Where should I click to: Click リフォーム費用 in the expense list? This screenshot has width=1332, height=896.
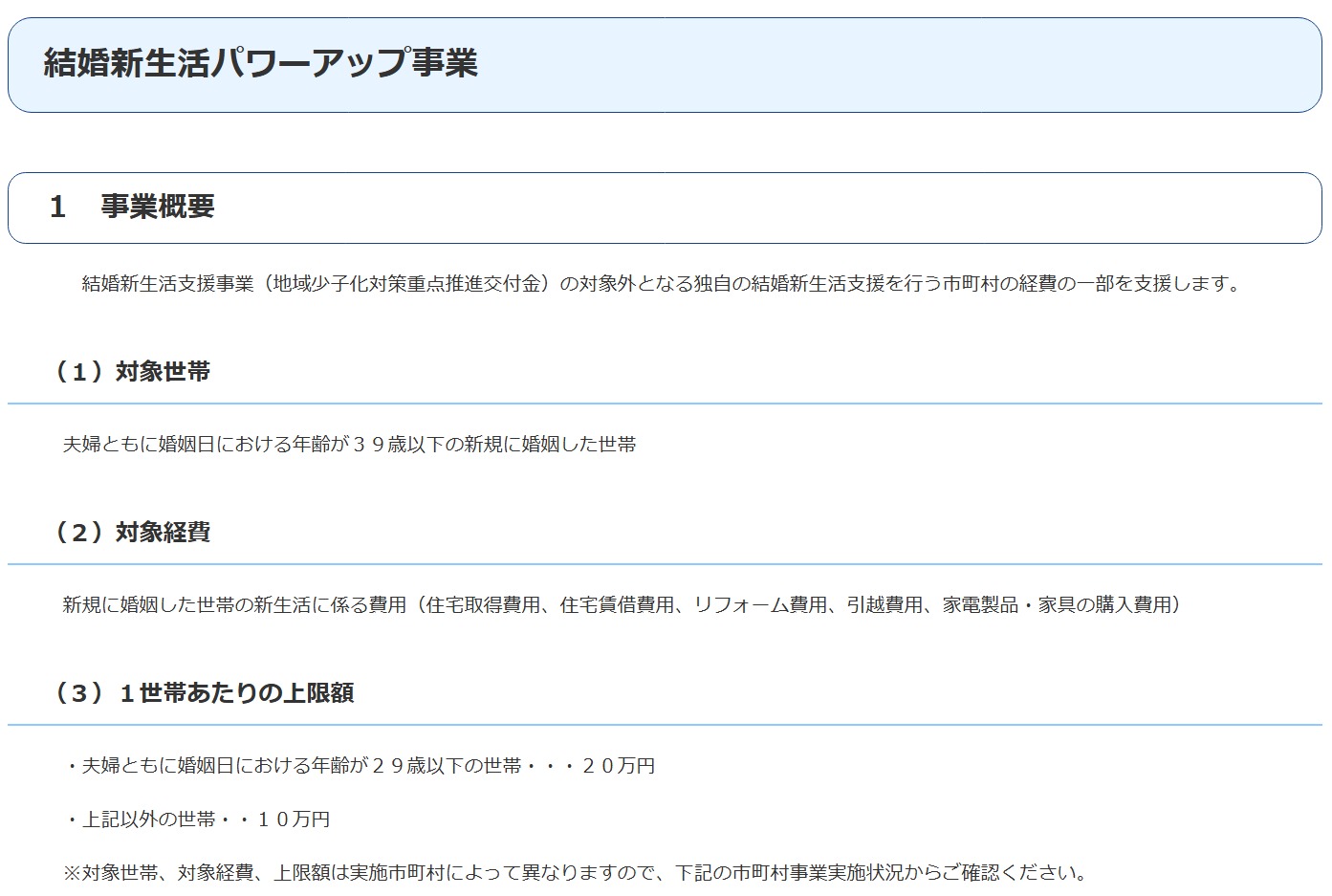[760, 605]
